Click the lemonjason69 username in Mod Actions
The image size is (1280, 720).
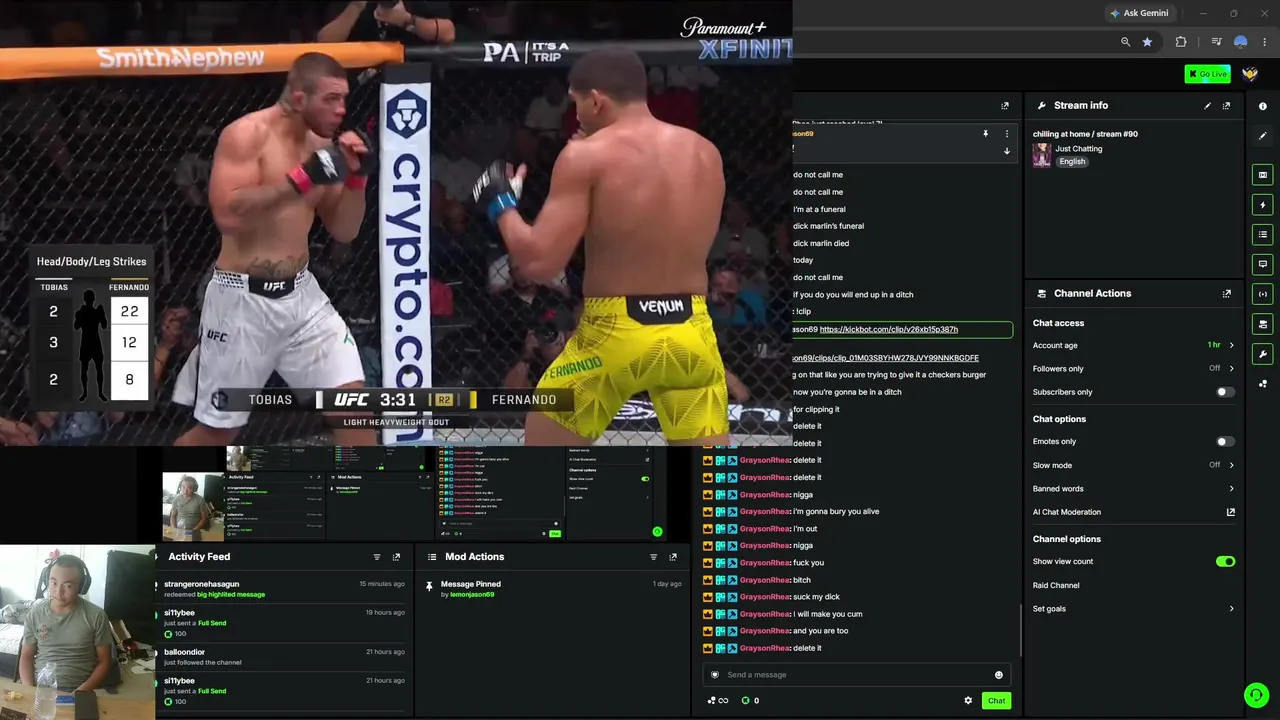coord(472,595)
